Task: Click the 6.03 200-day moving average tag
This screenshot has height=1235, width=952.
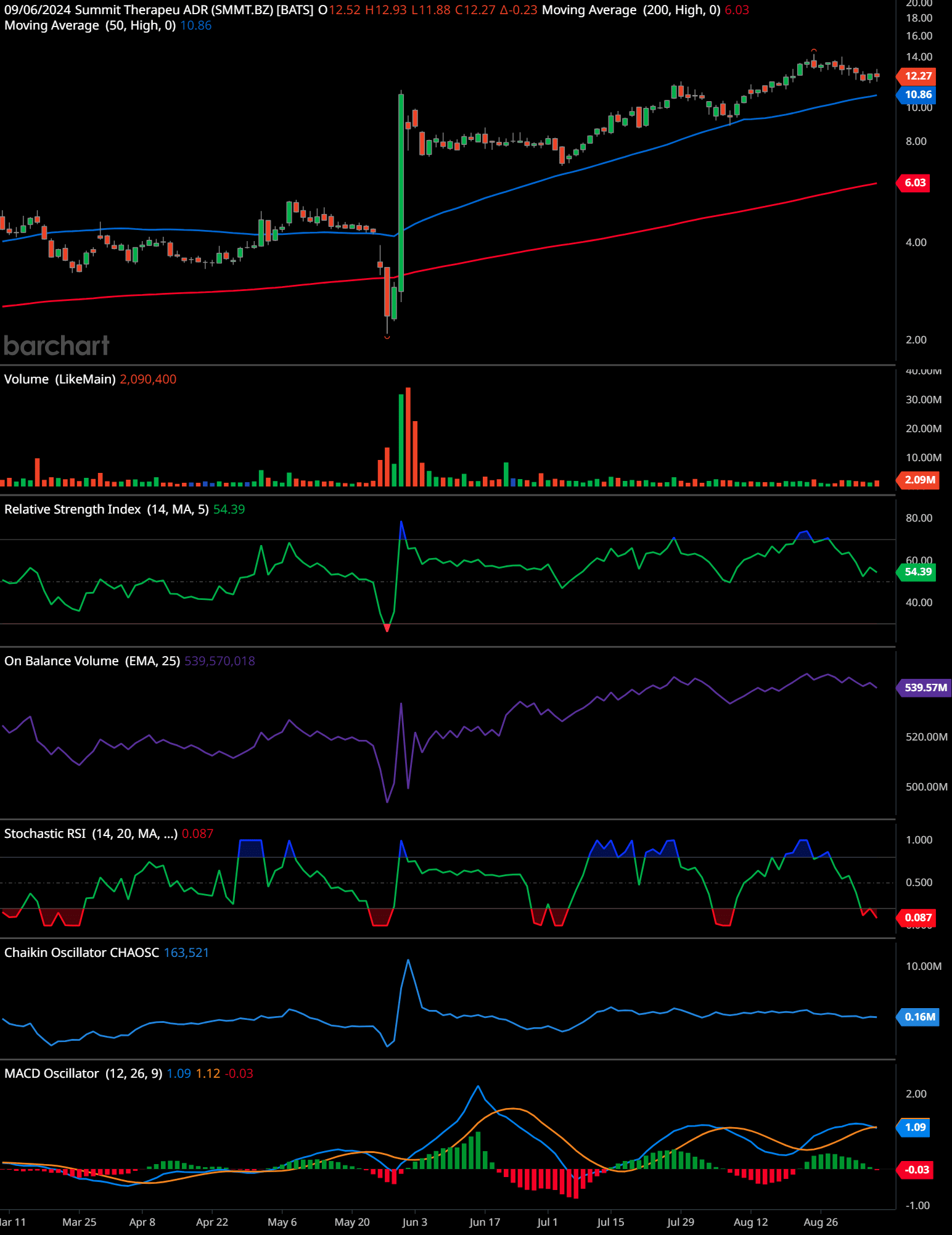Action: tap(914, 183)
